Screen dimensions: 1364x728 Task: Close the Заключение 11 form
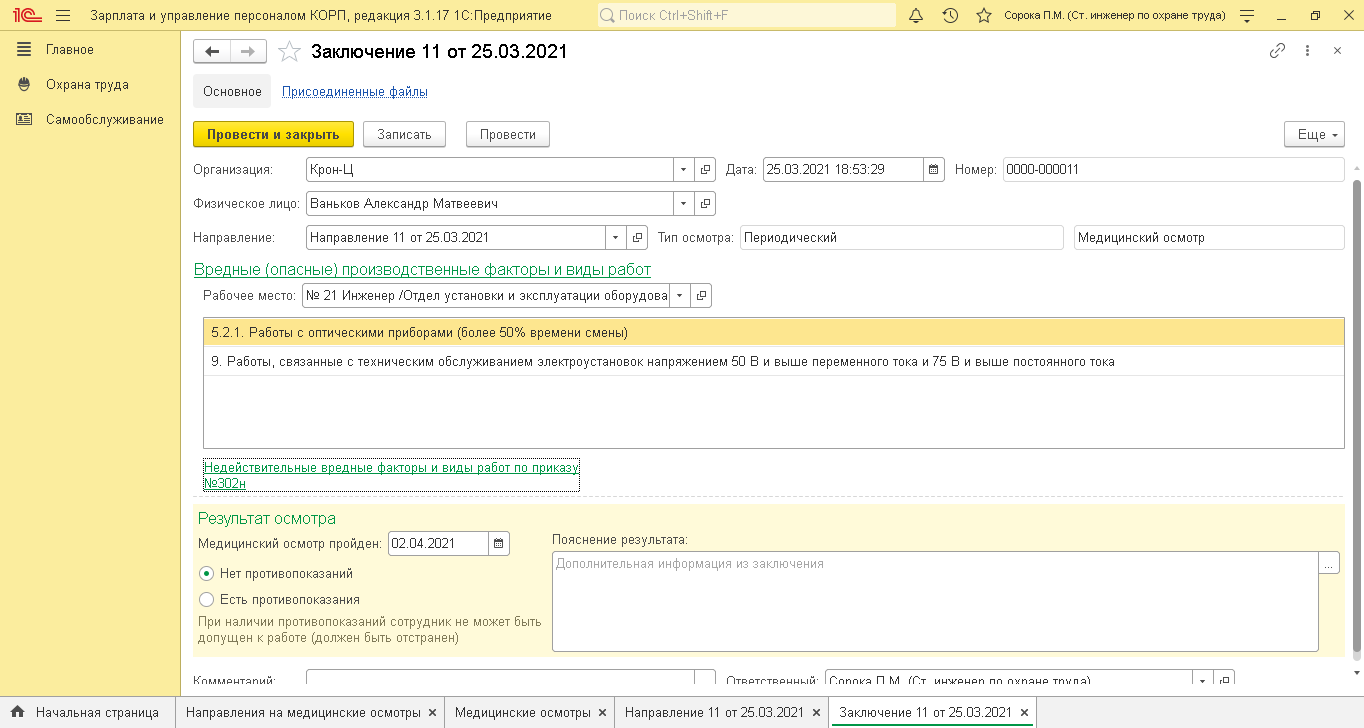(1337, 51)
